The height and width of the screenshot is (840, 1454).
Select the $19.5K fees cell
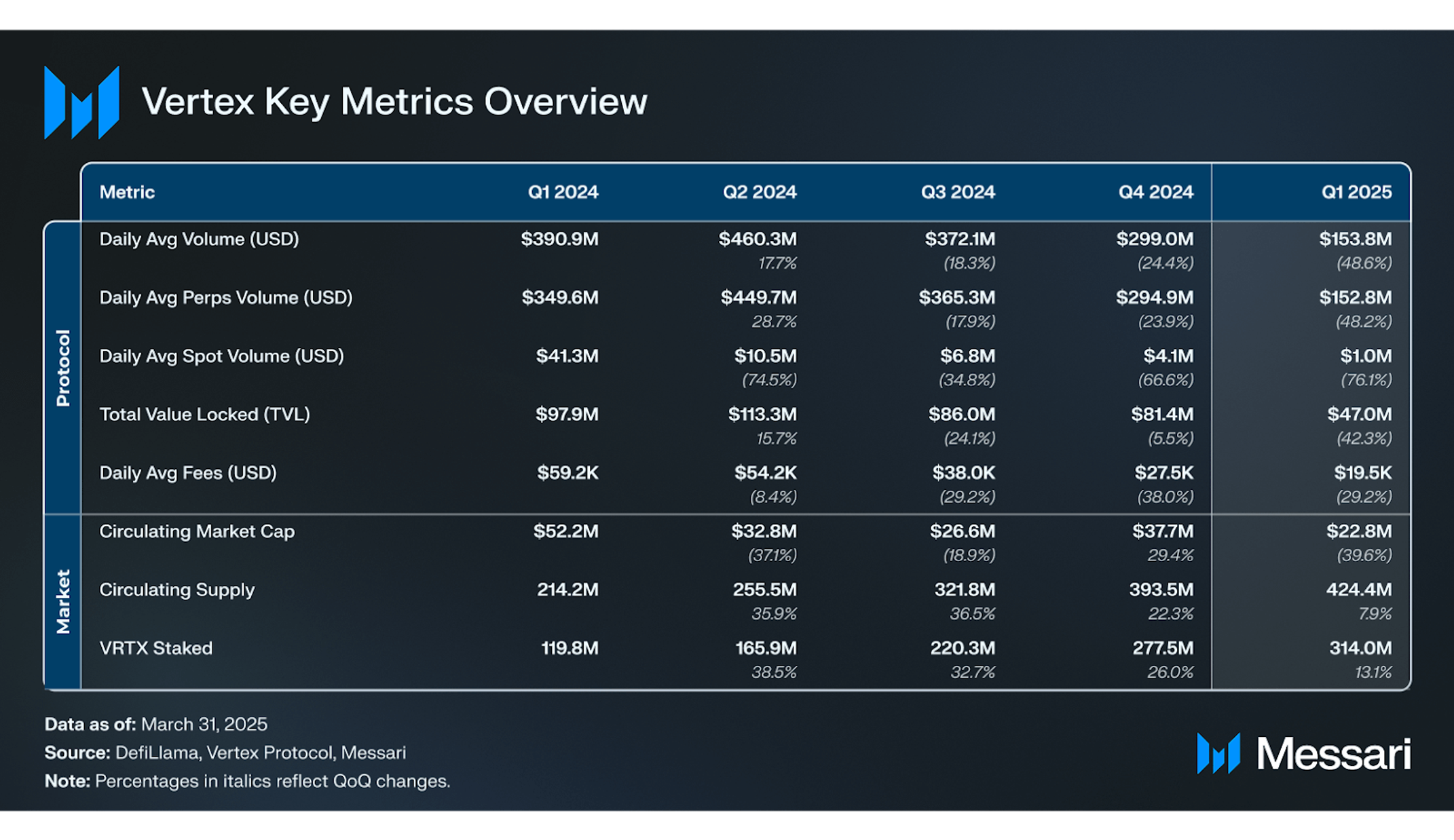pos(1363,472)
